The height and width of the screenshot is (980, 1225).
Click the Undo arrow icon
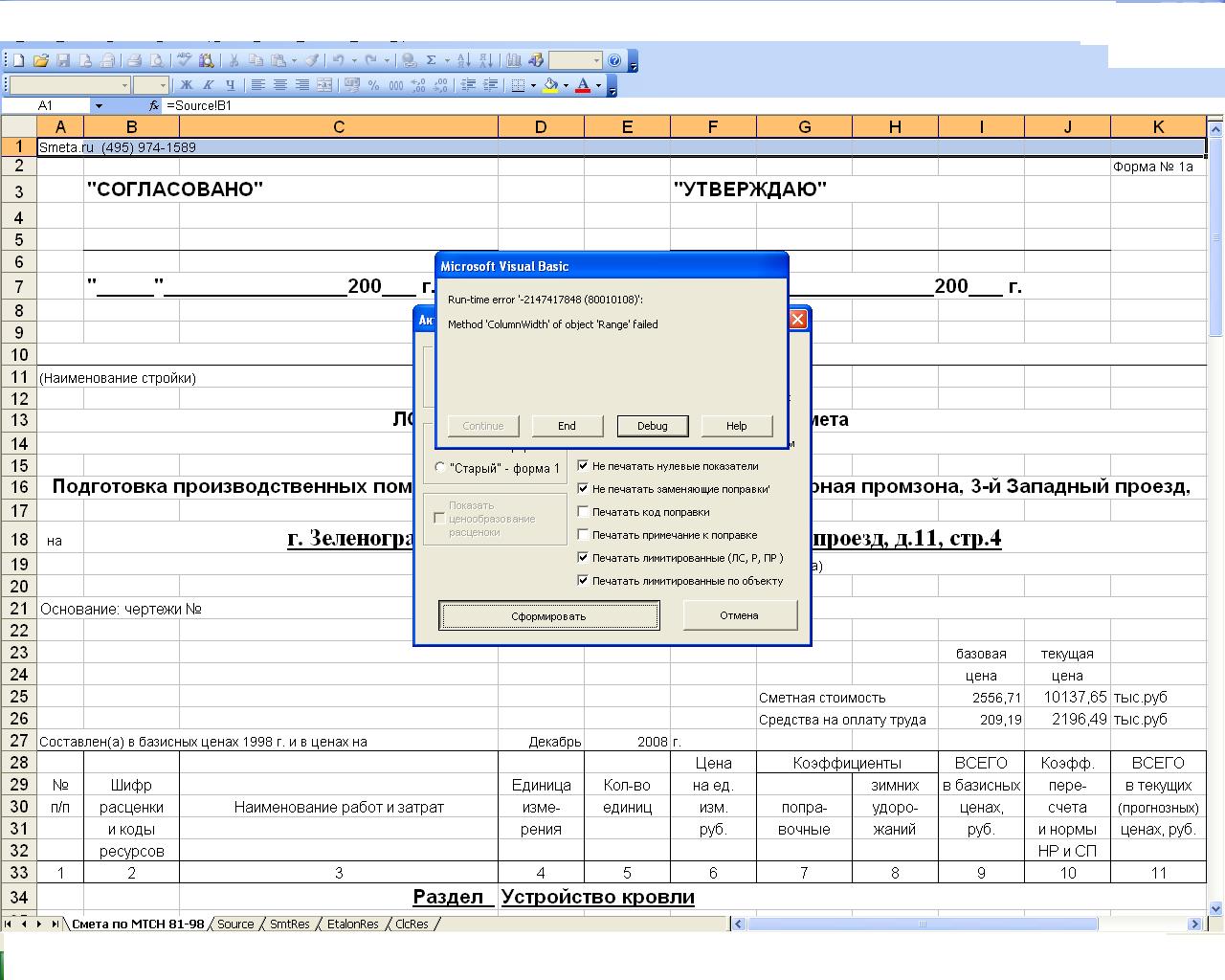point(338,60)
